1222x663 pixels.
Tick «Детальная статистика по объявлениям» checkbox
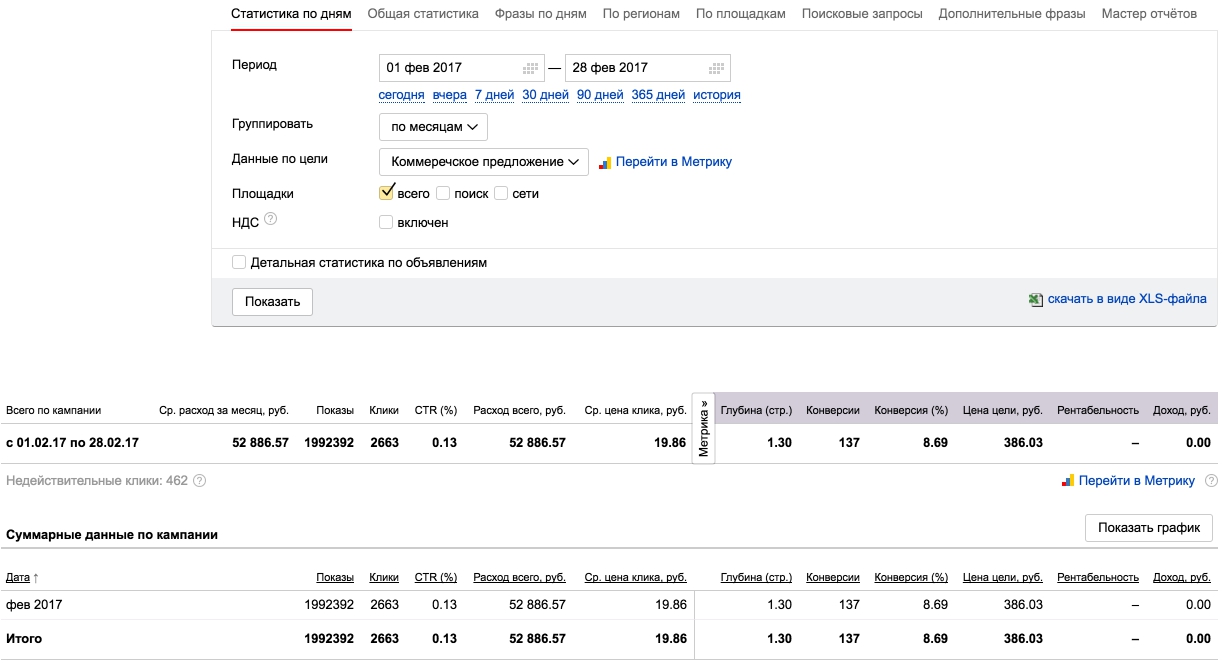239,262
